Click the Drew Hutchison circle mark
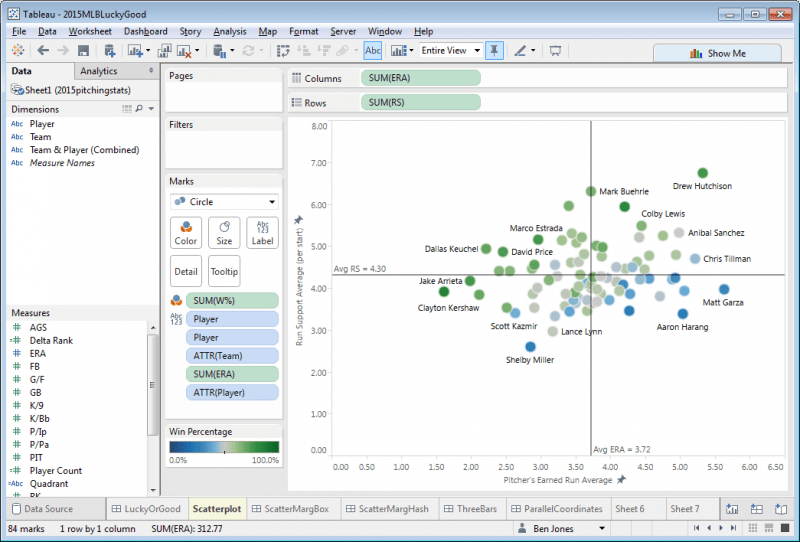Viewport: 800px width, 542px height. 703,173
